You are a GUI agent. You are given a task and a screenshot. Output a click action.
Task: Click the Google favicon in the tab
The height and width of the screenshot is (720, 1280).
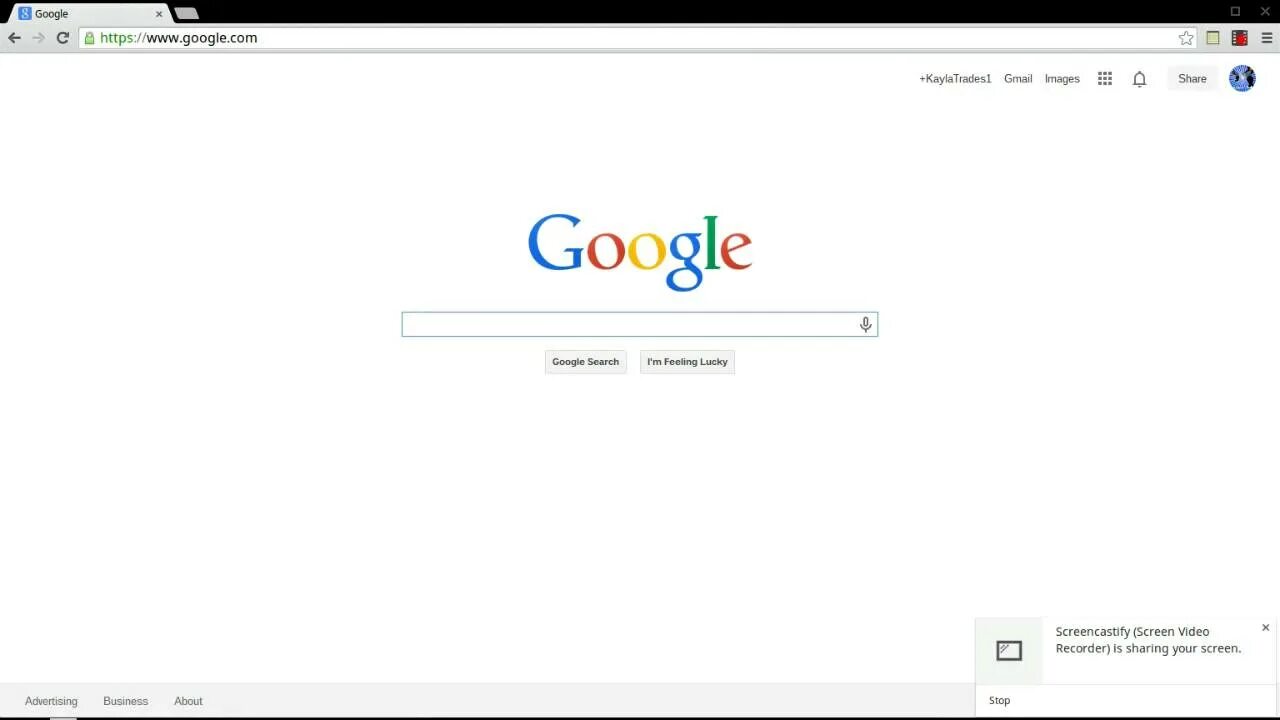coord(25,14)
